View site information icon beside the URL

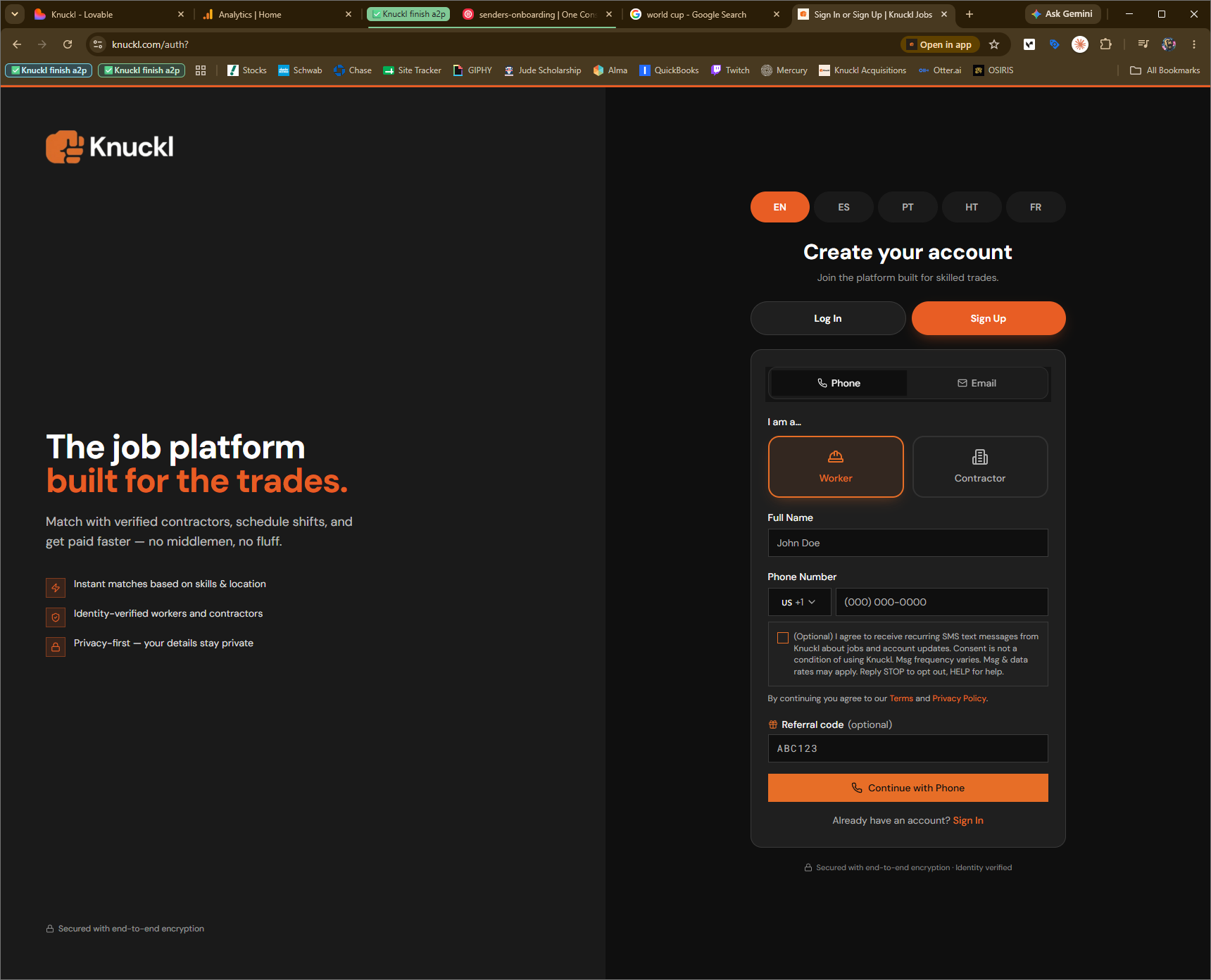[99, 44]
